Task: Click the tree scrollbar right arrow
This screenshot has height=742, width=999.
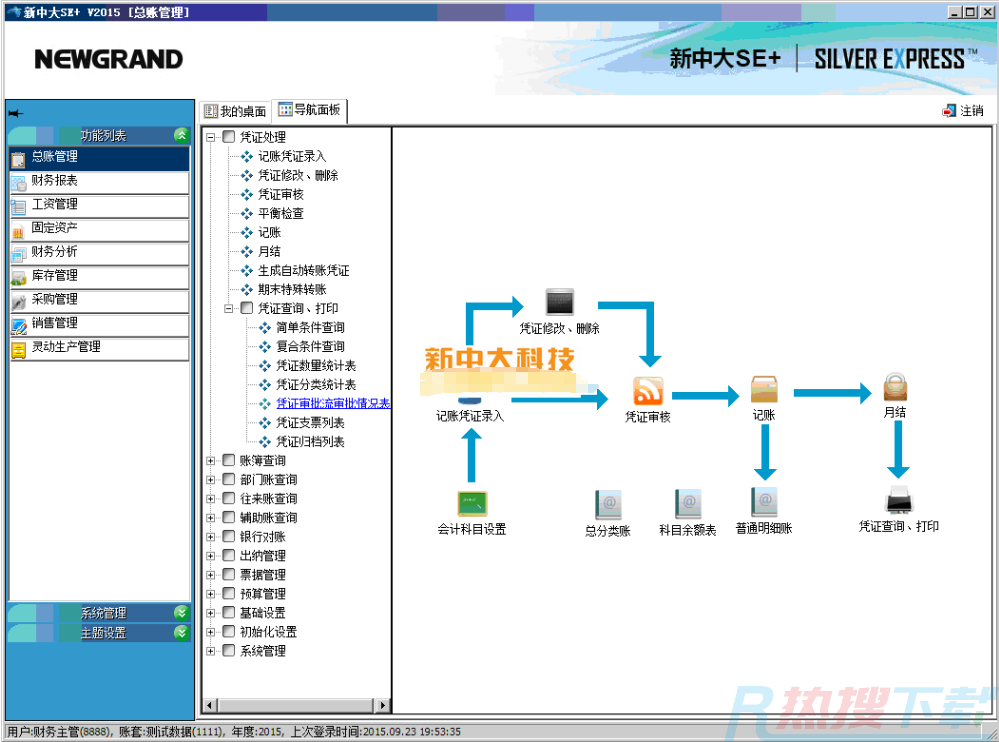Action: pyautogui.click(x=382, y=705)
